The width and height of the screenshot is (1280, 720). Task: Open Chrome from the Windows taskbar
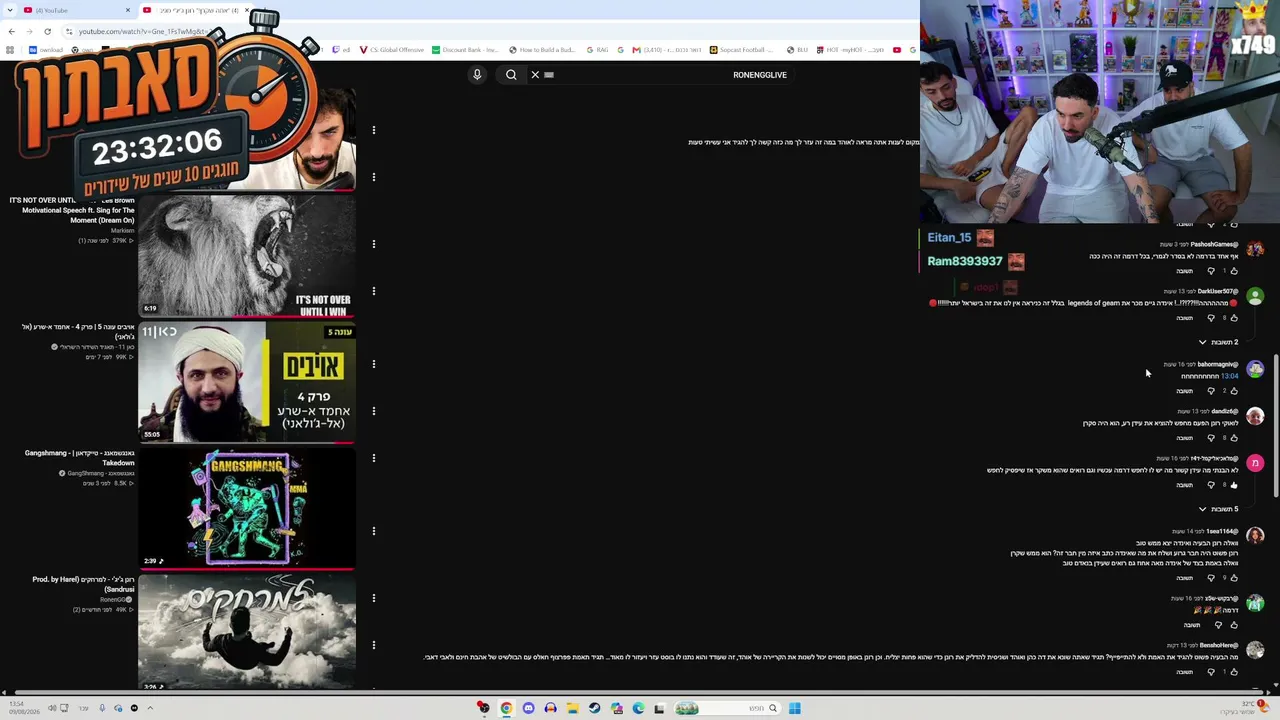coord(506,708)
